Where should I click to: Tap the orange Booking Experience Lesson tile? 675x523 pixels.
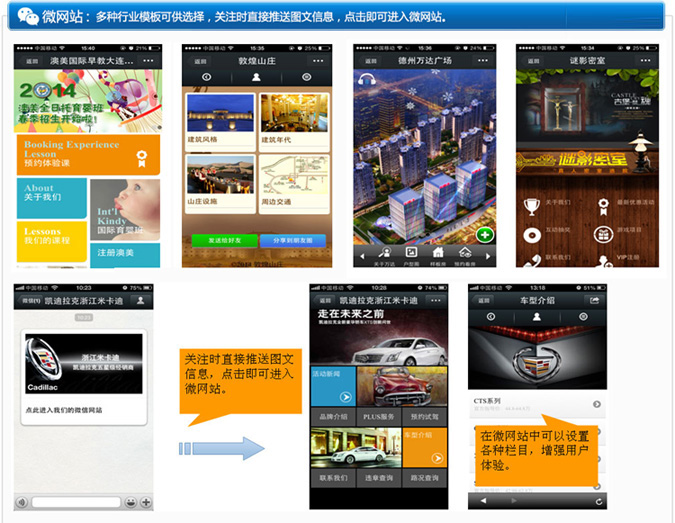pyautogui.click(x=88, y=154)
